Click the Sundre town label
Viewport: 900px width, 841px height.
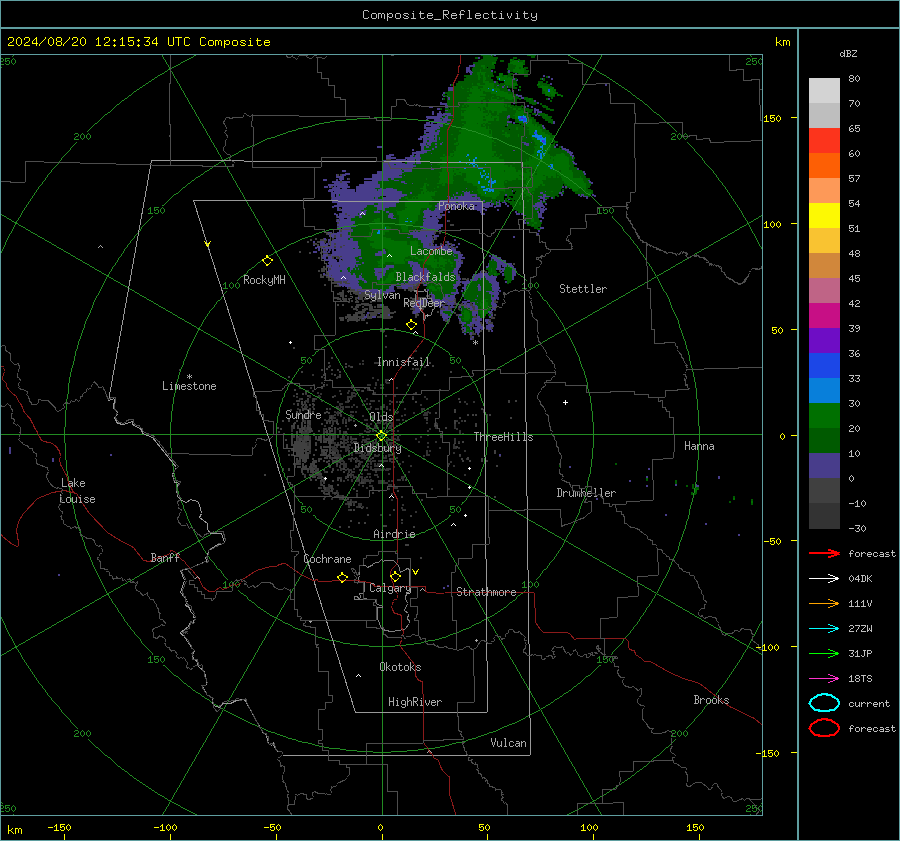(x=303, y=415)
